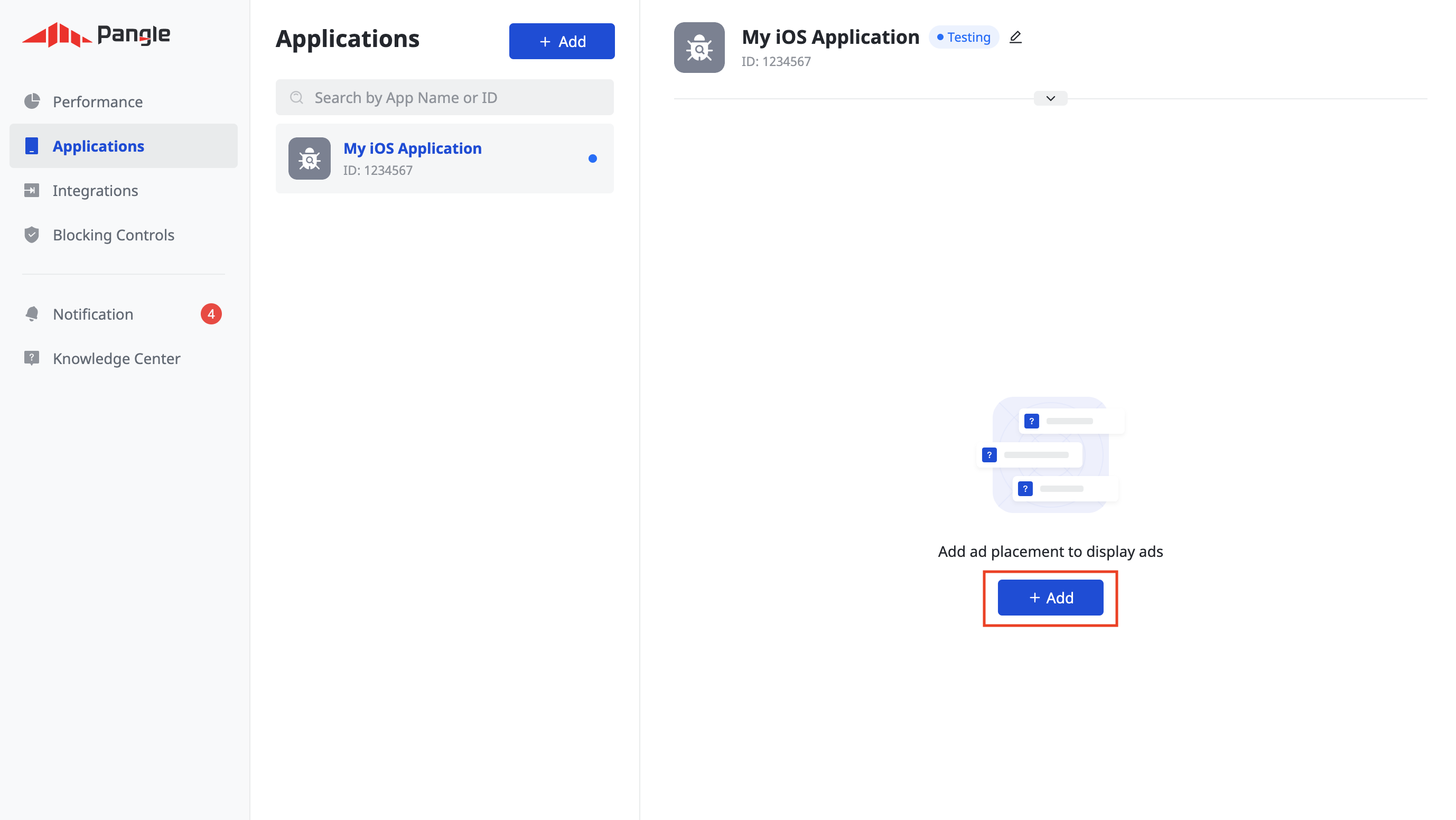
Task: Click the Integrations arrow icon
Action: pos(32,190)
